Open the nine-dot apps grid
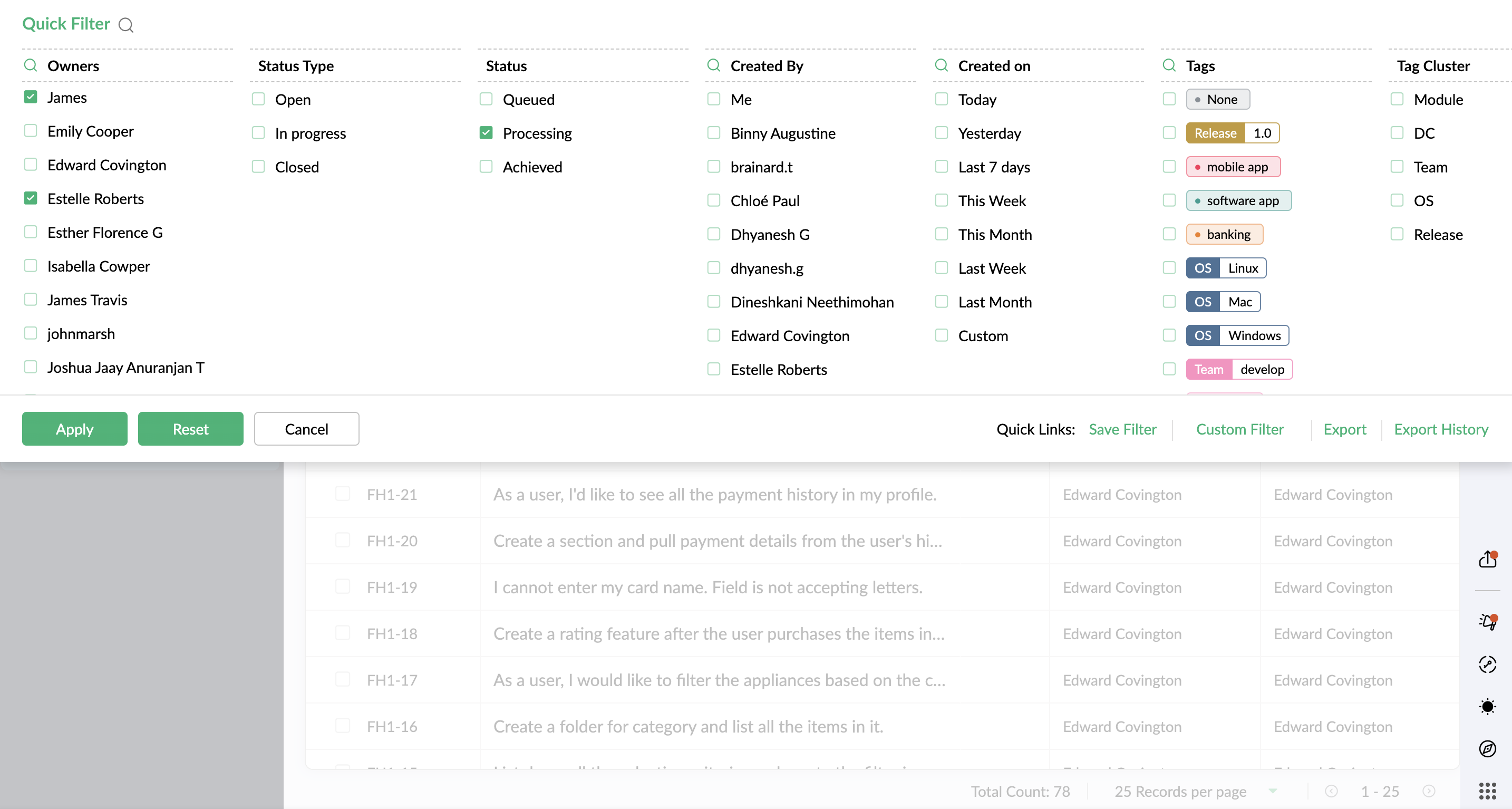 (x=1487, y=791)
